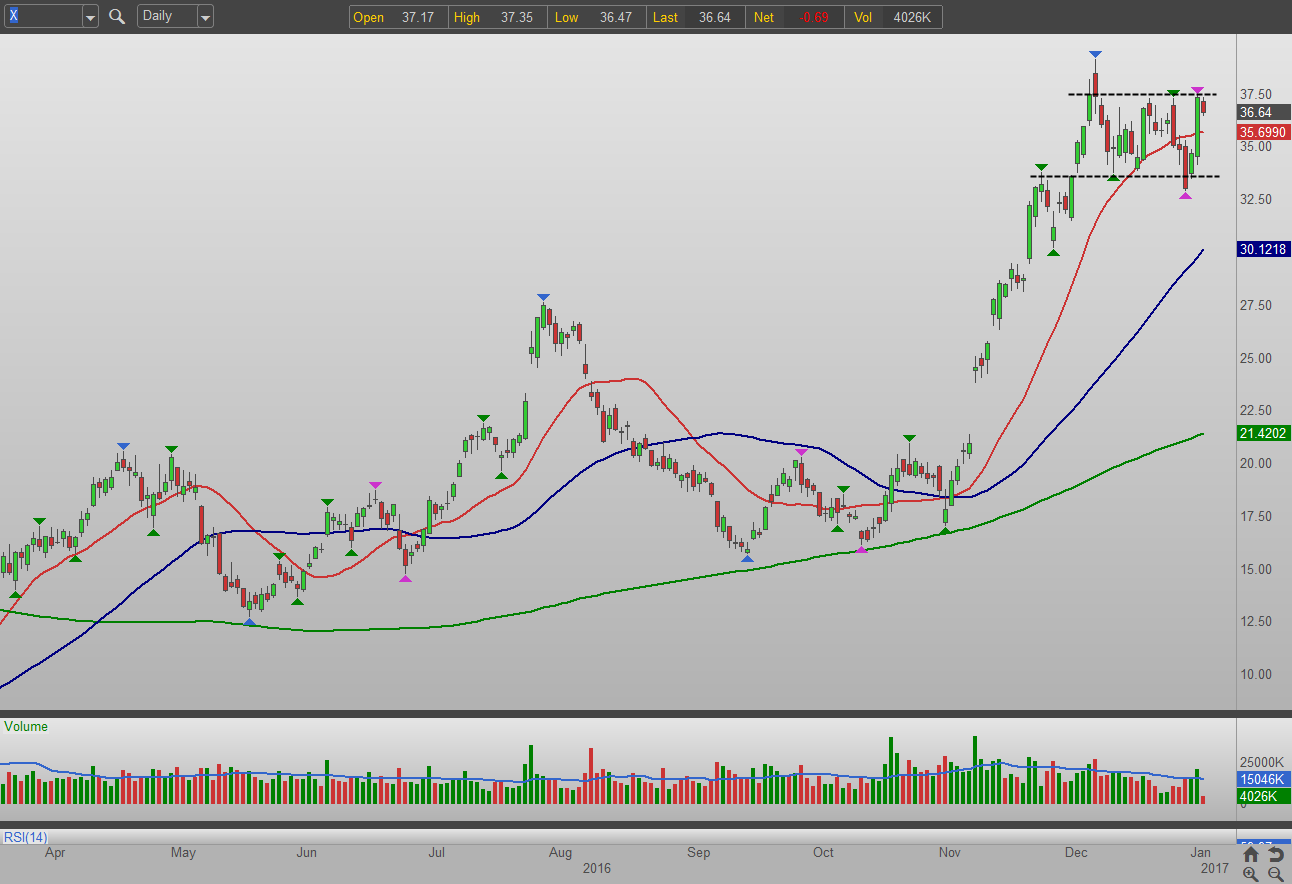Click the RSI(14) indicator label
The image size is (1292, 884).
pos(26,837)
